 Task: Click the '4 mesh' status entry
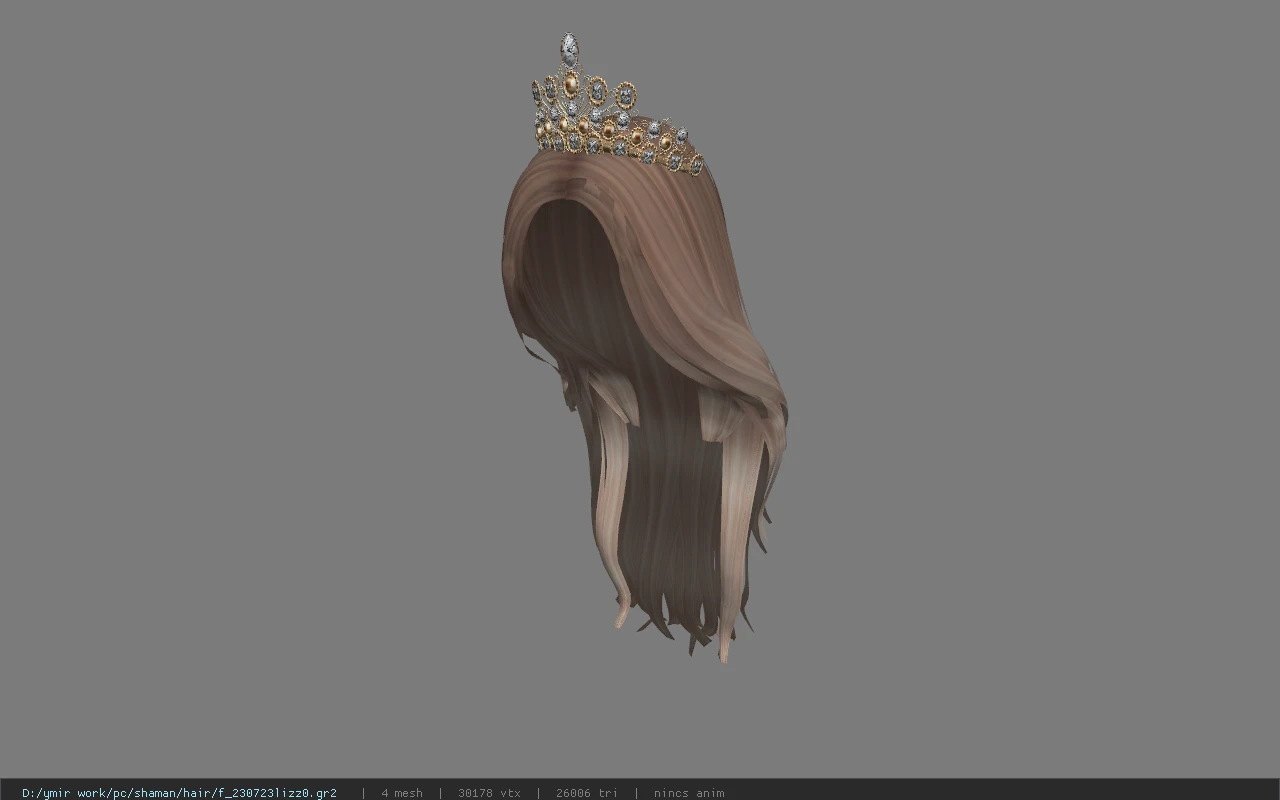[402, 793]
